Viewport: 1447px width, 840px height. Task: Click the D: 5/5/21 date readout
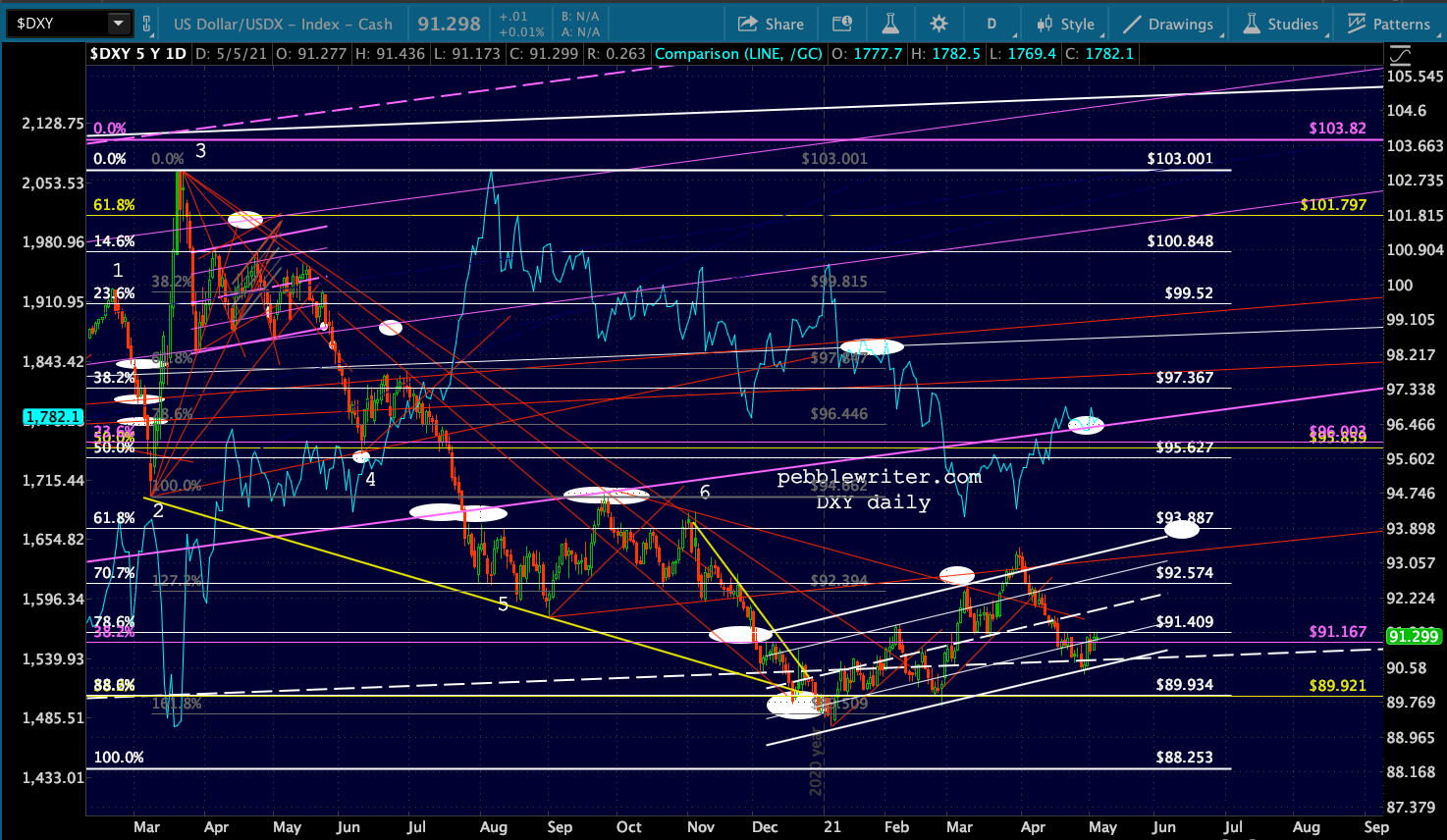[x=231, y=54]
